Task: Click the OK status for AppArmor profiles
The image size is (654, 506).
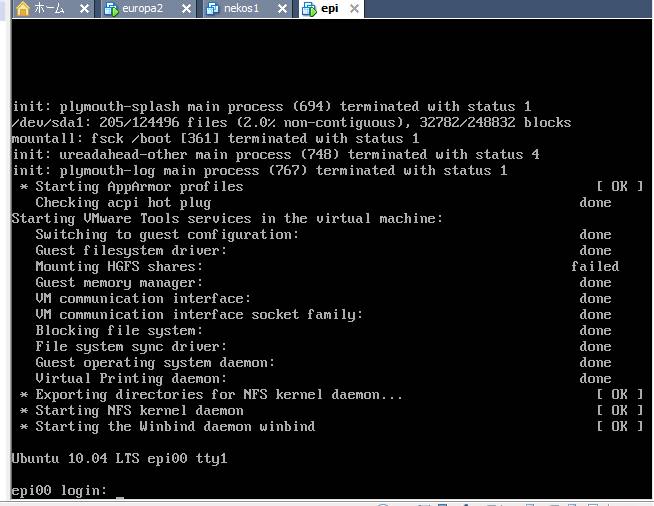Action: point(612,187)
